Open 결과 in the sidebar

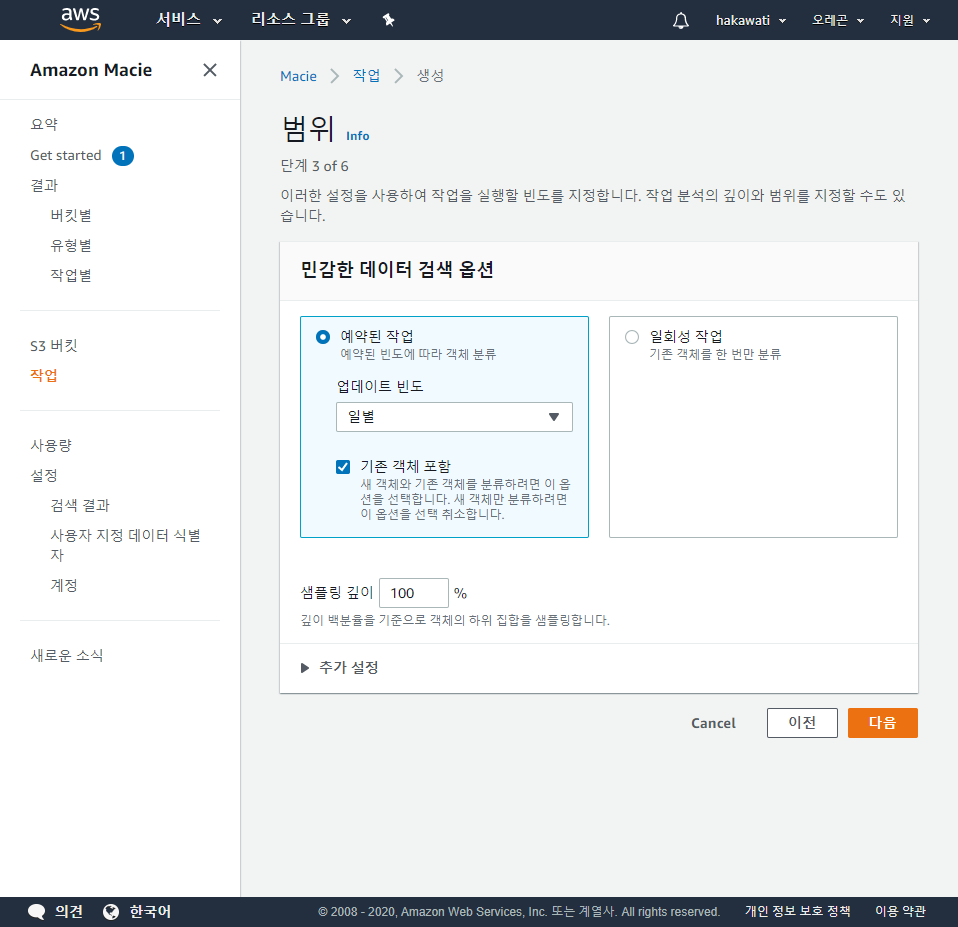pos(44,186)
